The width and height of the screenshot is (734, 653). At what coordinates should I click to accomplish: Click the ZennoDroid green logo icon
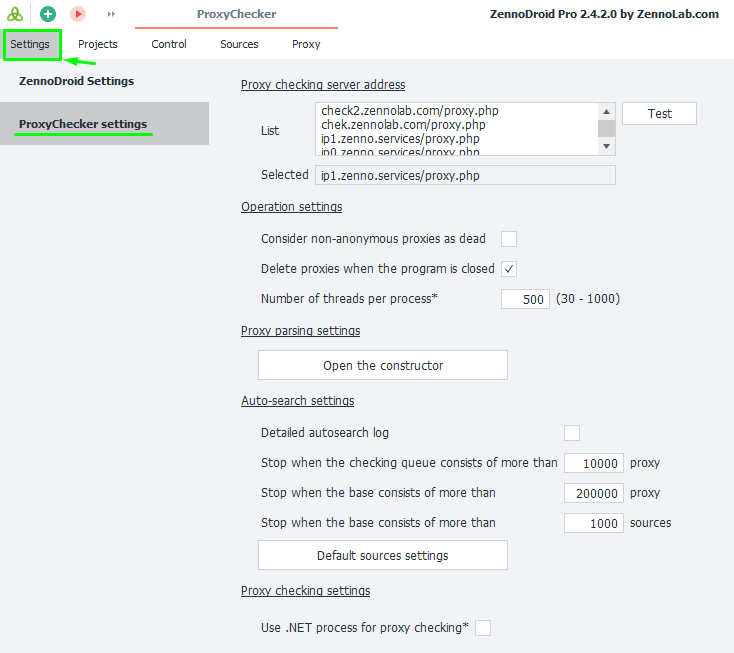[x=15, y=14]
